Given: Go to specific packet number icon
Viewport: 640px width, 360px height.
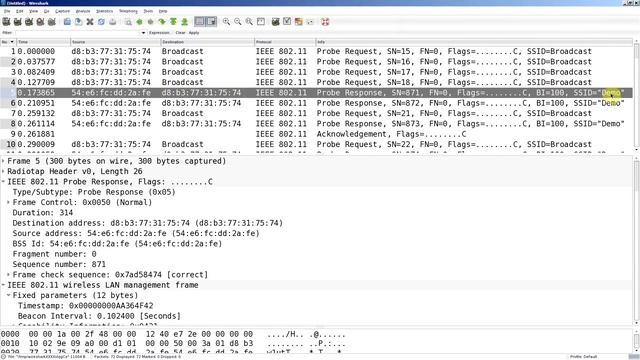Looking at the screenshot, I should [162, 22].
